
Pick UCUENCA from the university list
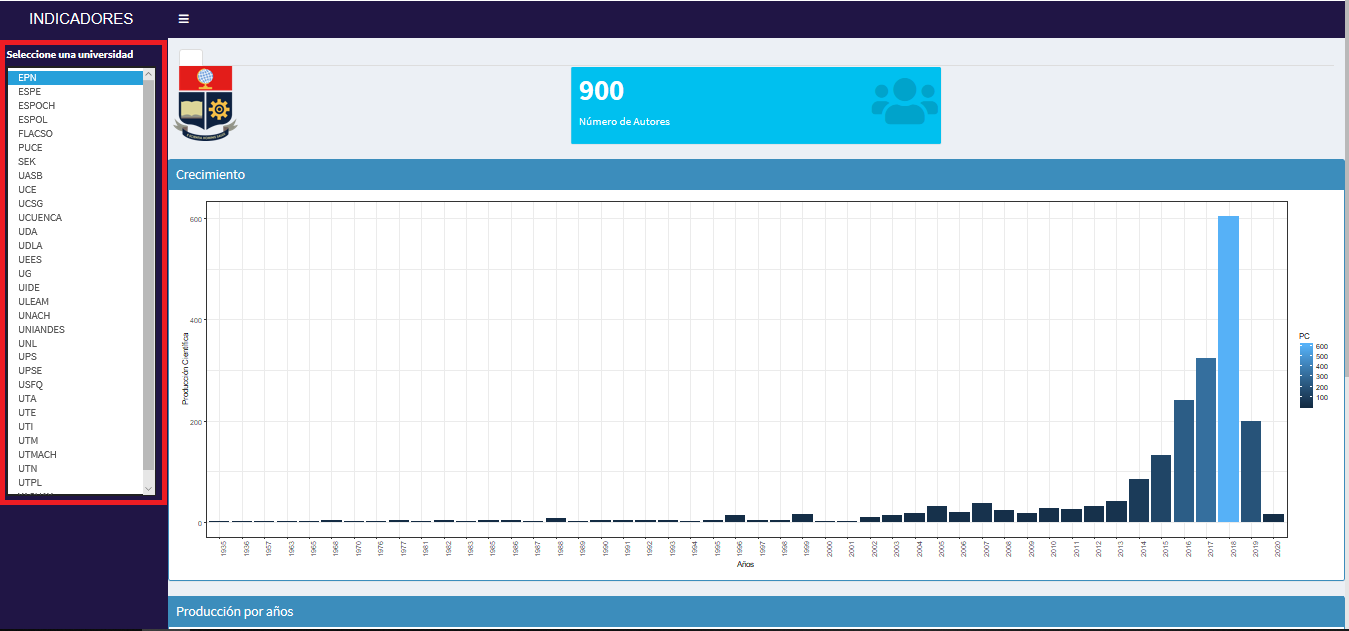point(40,218)
